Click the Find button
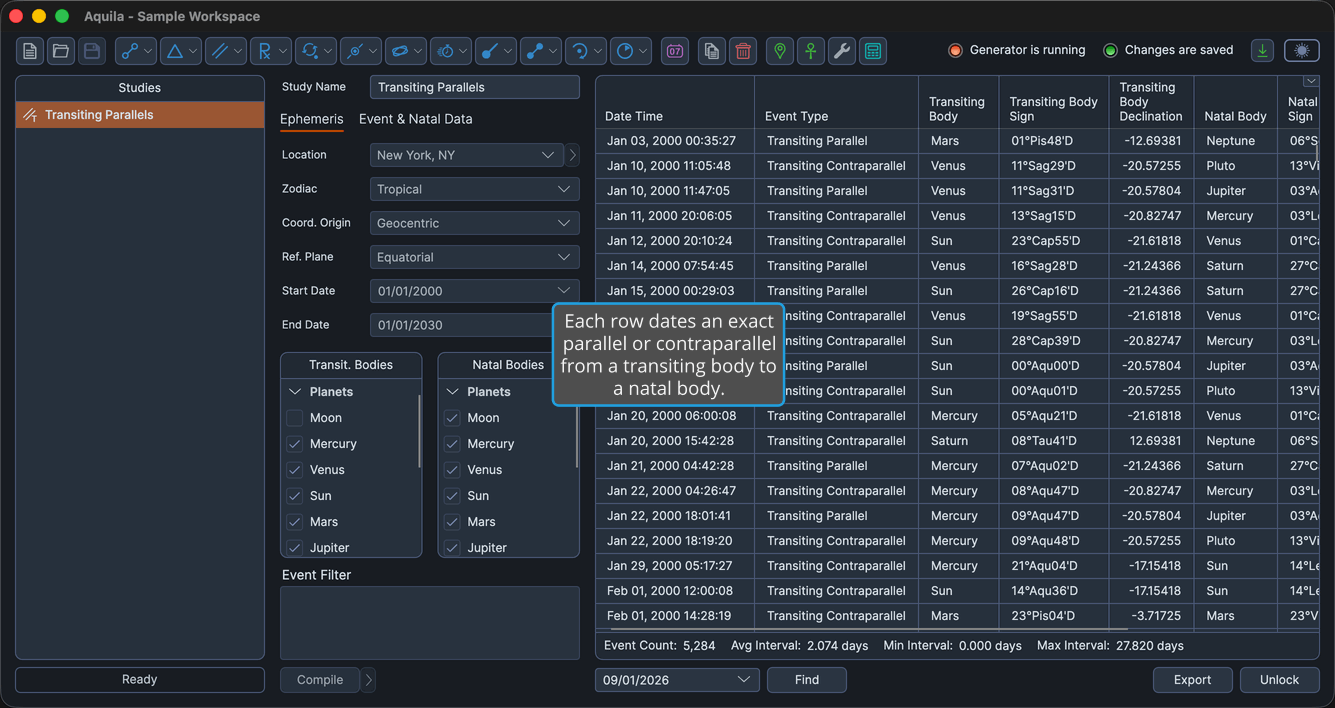The image size is (1335, 708). coord(807,680)
